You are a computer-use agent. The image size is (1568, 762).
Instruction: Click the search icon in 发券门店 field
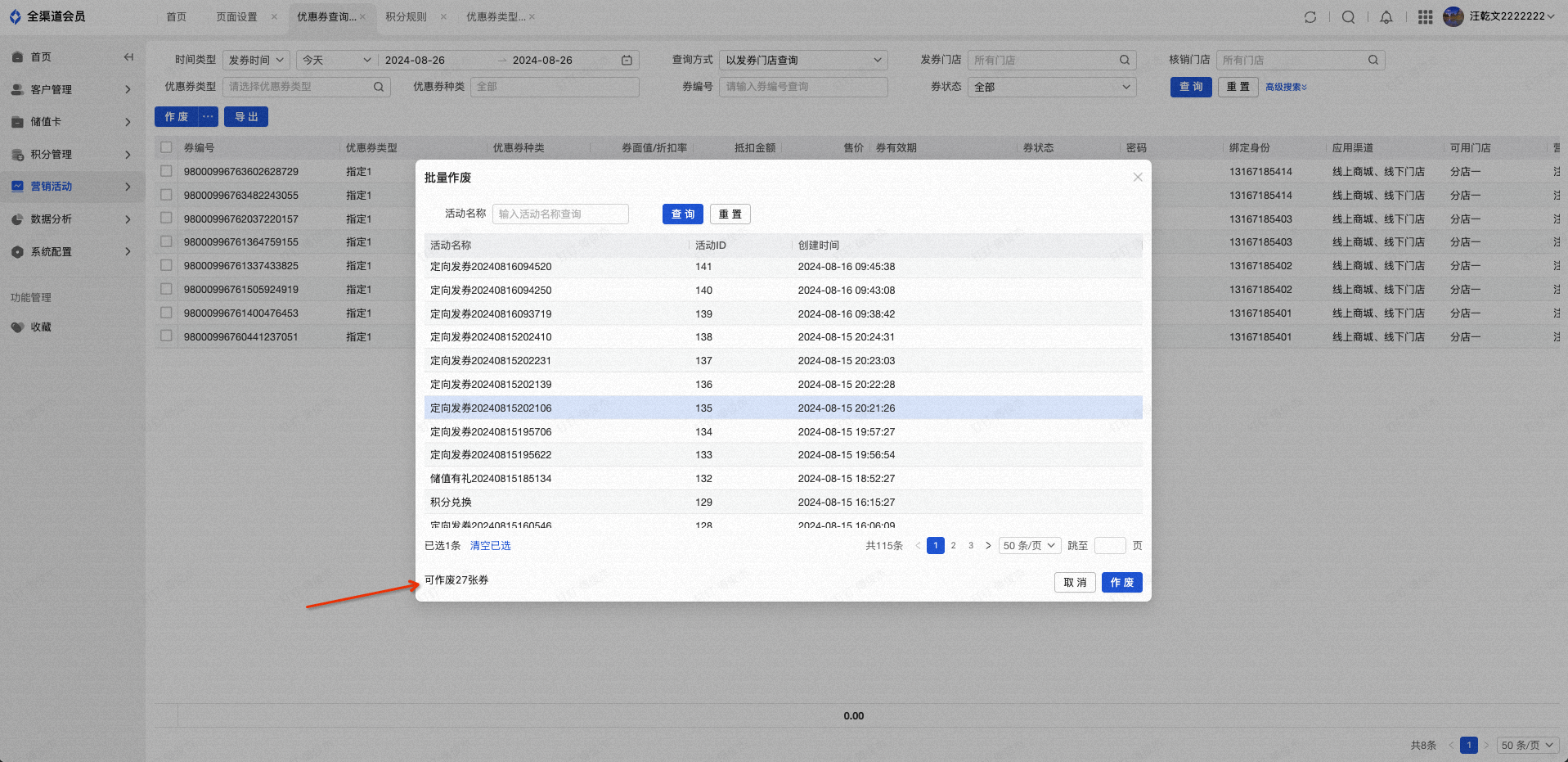[x=1125, y=61]
